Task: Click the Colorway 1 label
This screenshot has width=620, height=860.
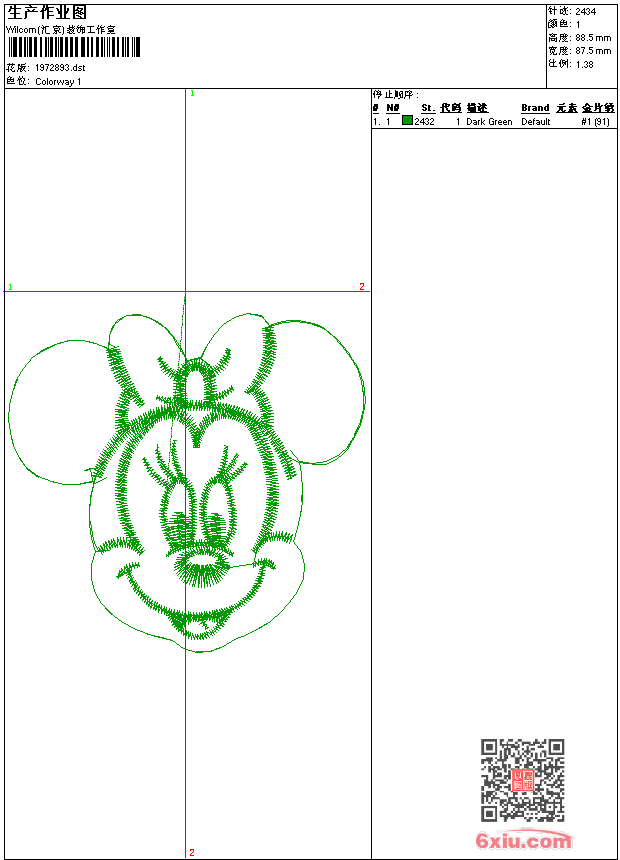Action: point(58,82)
